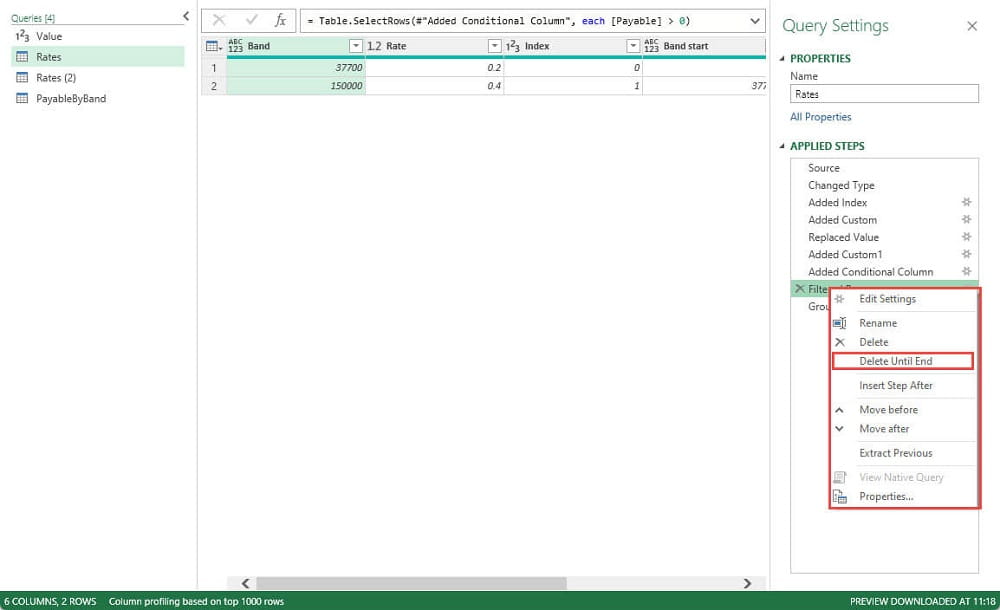Select the PayableByBand query
1000x610 pixels.
70,99
